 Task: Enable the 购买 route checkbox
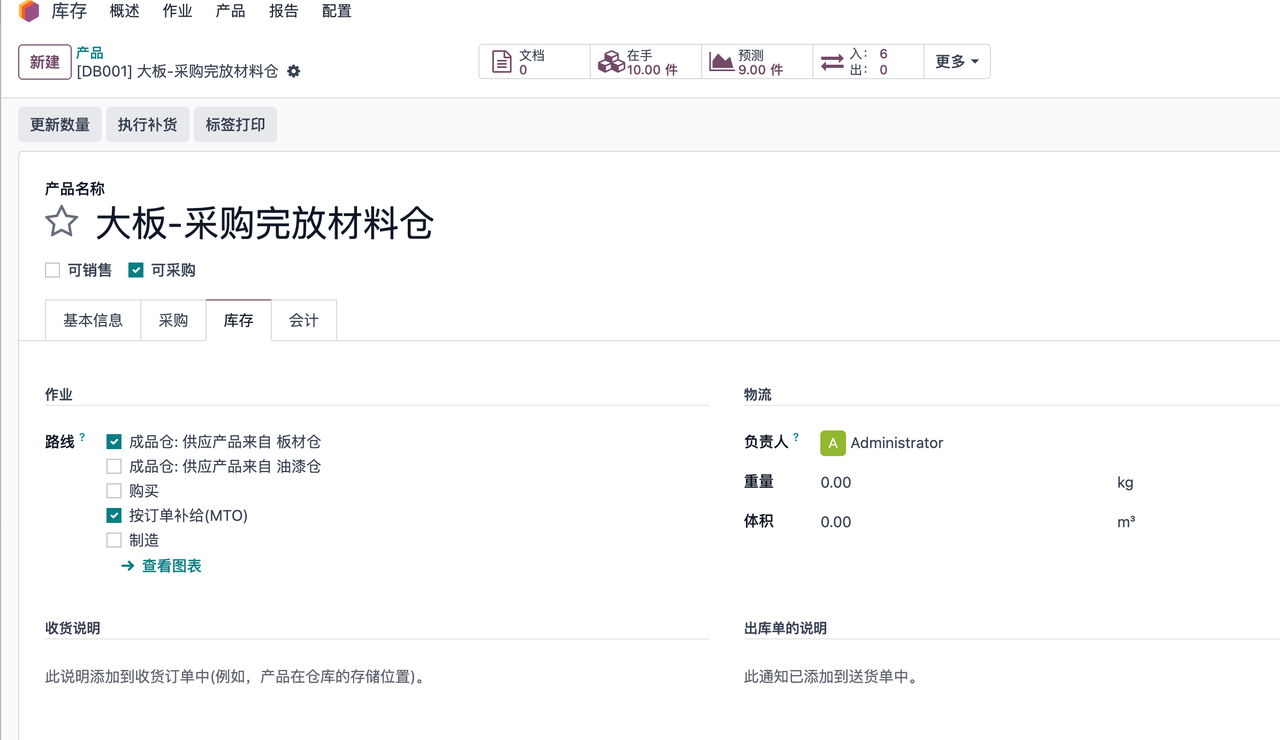pyautogui.click(x=114, y=491)
